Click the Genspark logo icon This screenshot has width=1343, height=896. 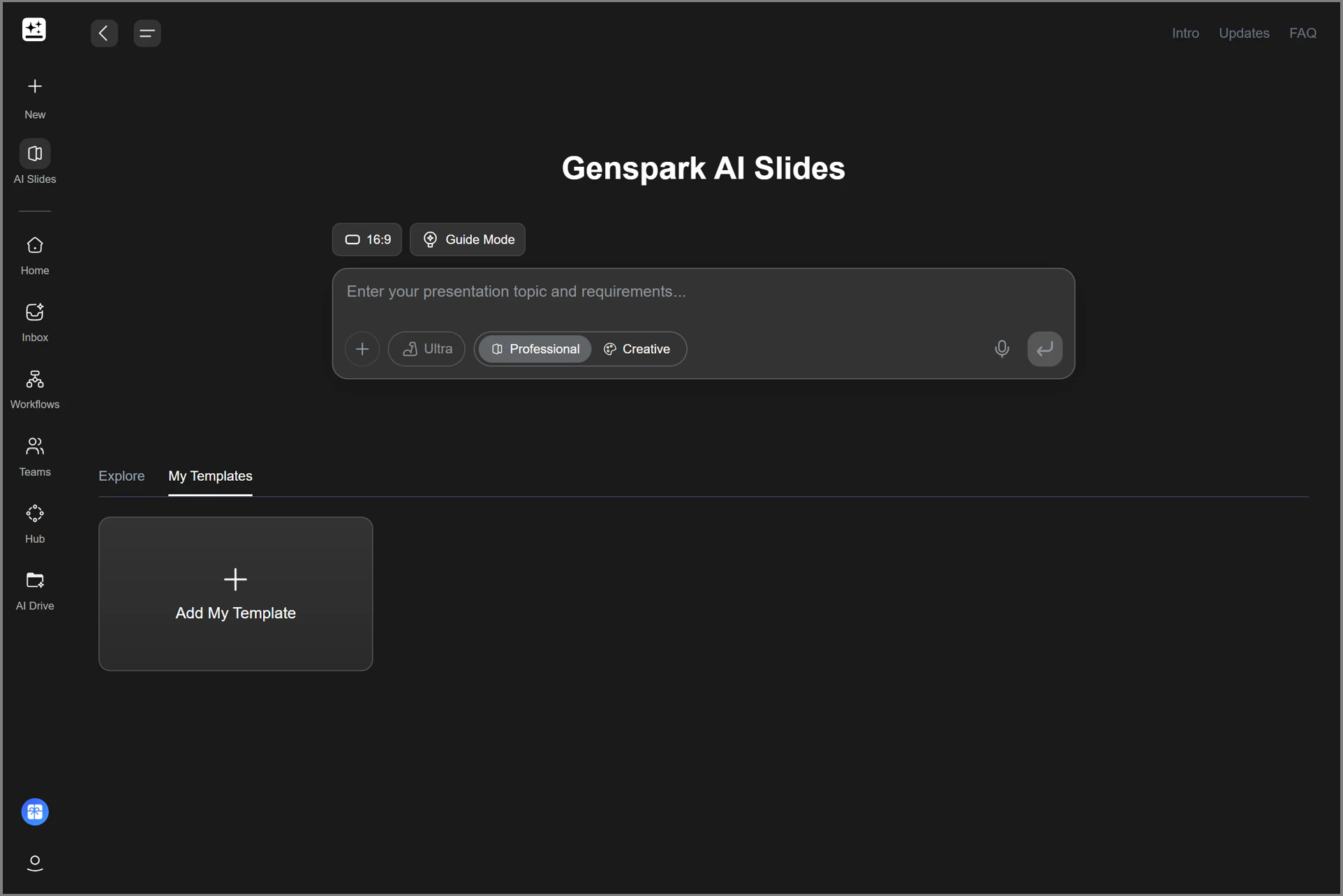coord(34,30)
